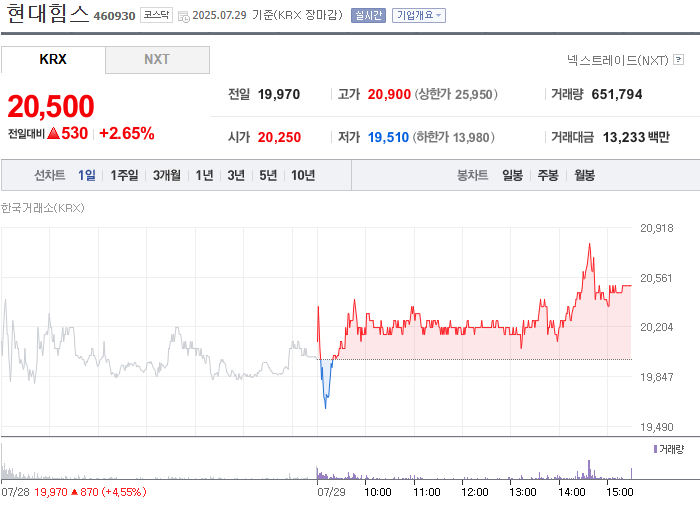Image resolution: width=700 pixels, height=505 pixels.
Task: Select the 1주일 line chart period
Action: click(x=124, y=175)
